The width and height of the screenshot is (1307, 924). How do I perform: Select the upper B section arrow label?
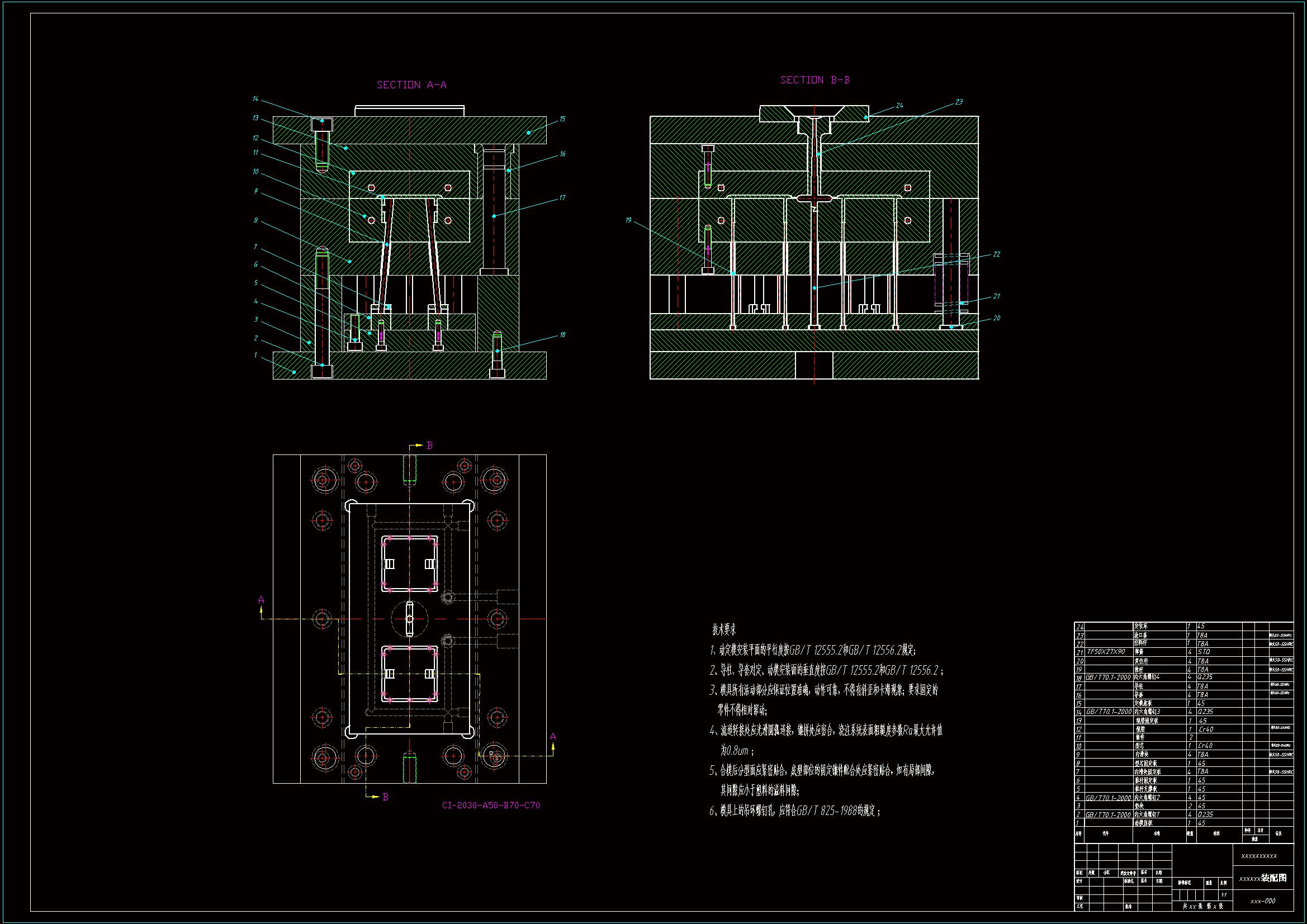pyautogui.click(x=430, y=446)
